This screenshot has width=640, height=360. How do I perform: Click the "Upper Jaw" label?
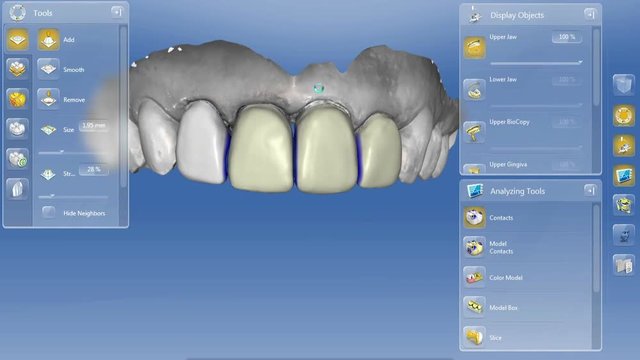[503, 37]
